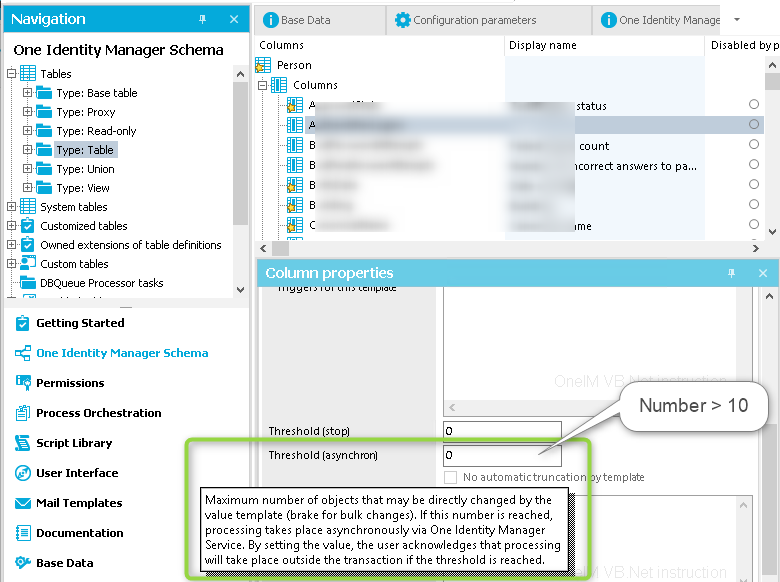Open the tab overflow dropdown arrow
Screen dimensions: 780x582
coord(737,20)
